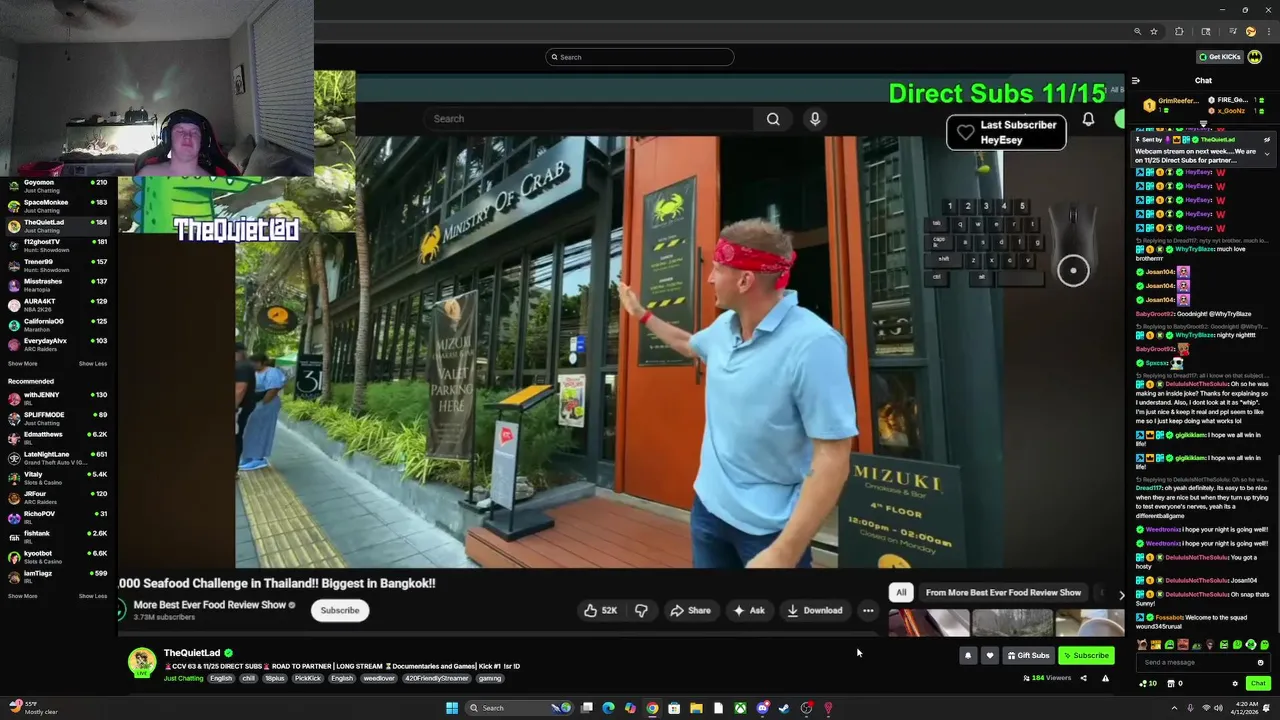Unpin the pinned chat message

[x=1267, y=140]
